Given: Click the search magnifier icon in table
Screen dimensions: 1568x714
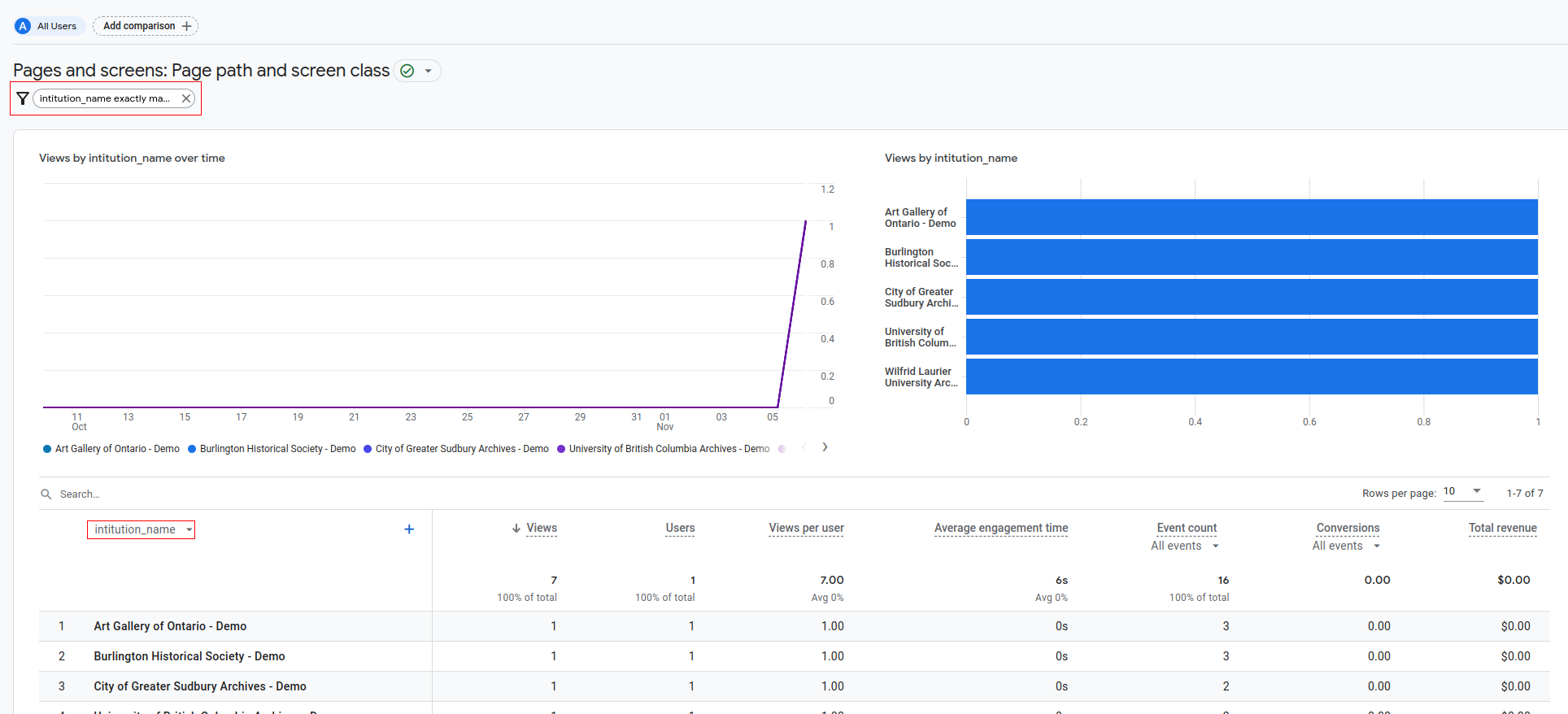Looking at the screenshot, I should 46,494.
